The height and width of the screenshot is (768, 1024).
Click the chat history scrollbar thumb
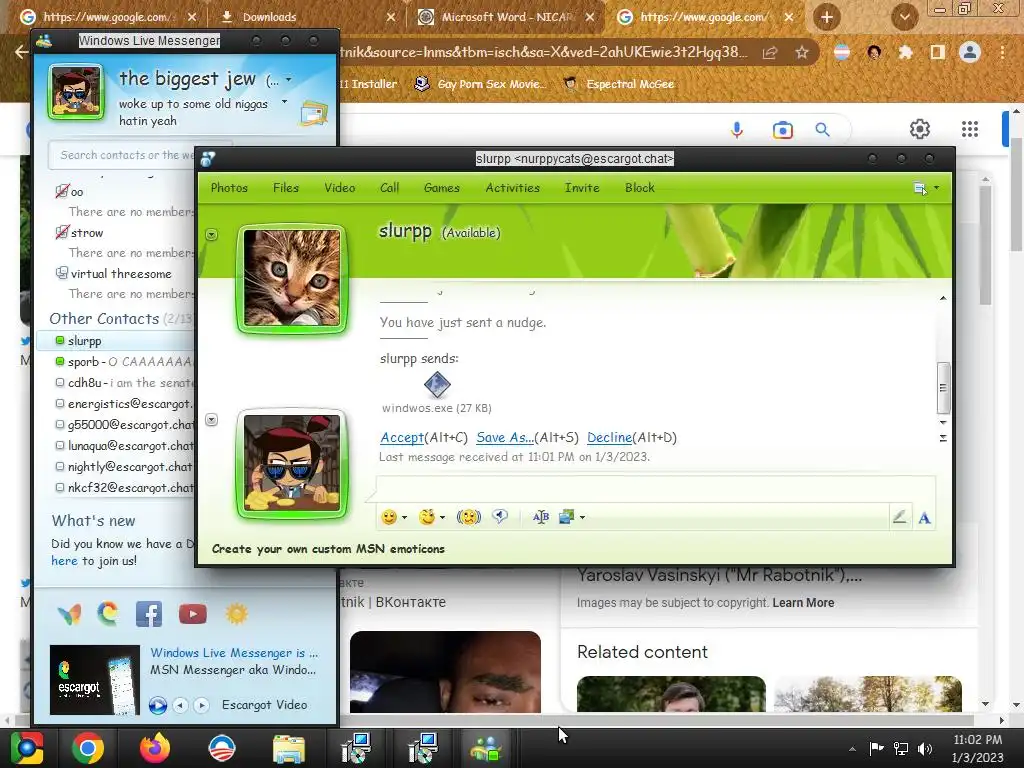point(943,388)
